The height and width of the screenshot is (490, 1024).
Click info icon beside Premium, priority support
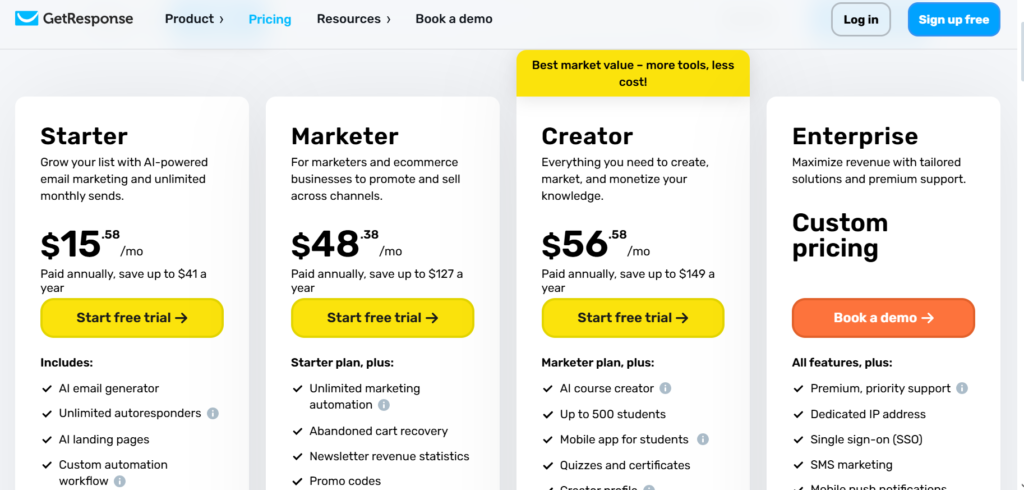click(x=962, y=388)
